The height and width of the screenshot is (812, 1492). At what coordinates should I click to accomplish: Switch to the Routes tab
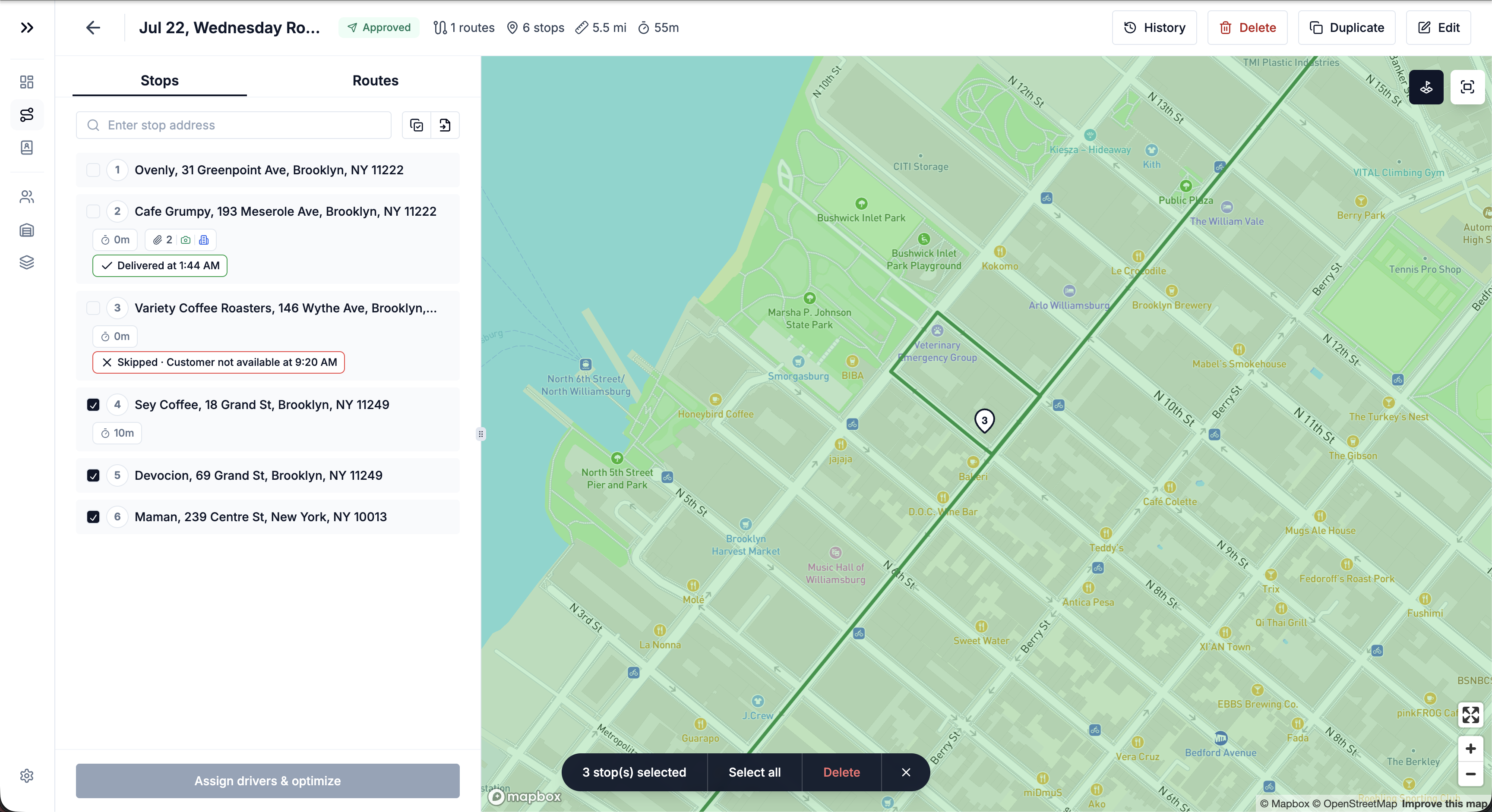[x=375, y=80]
